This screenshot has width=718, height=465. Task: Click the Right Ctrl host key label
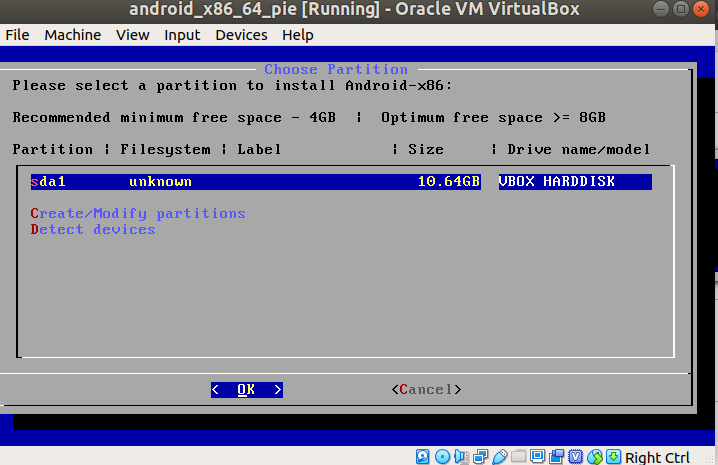[657, 457]
